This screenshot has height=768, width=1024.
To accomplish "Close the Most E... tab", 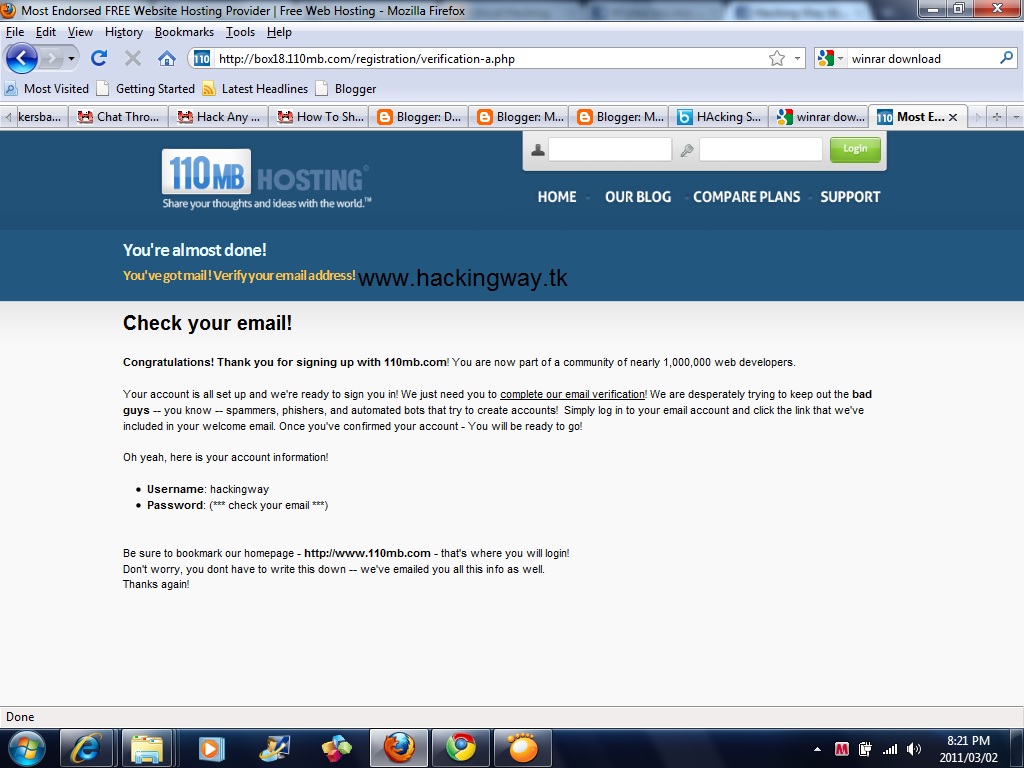I will [x=953, y=118].
